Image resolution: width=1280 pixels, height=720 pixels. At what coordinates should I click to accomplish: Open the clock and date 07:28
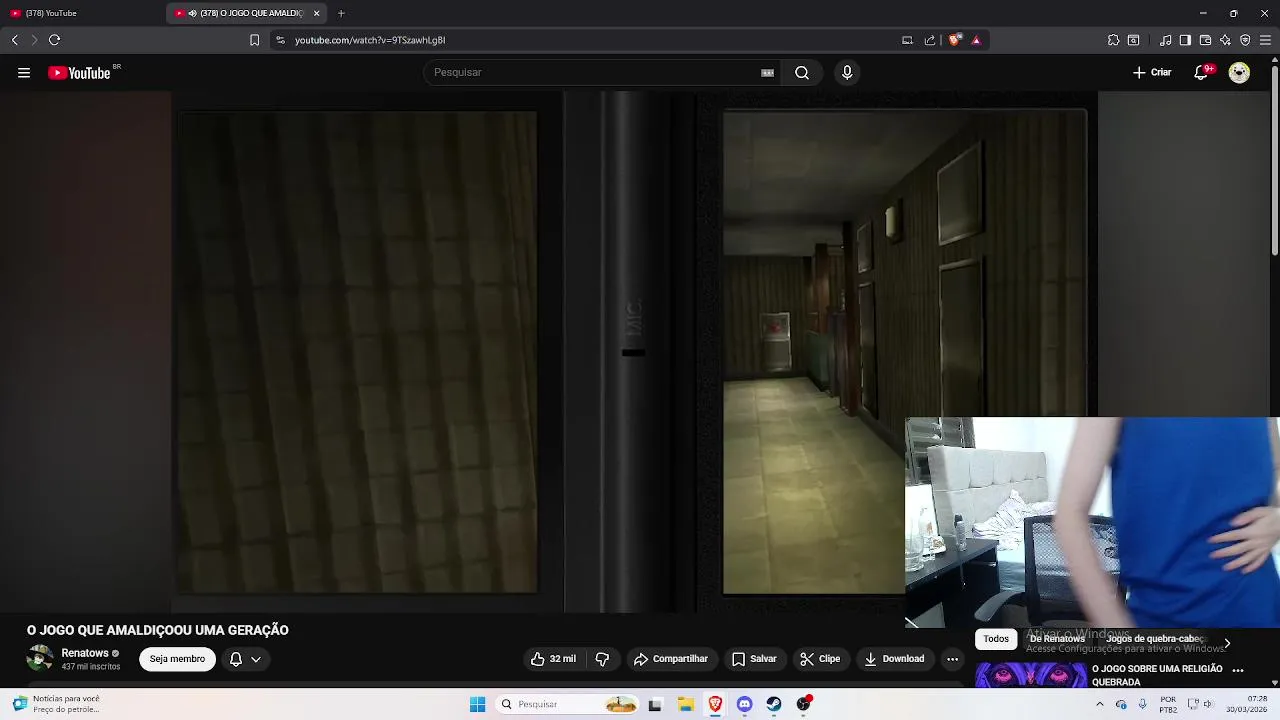click(x=1246, y=704)
